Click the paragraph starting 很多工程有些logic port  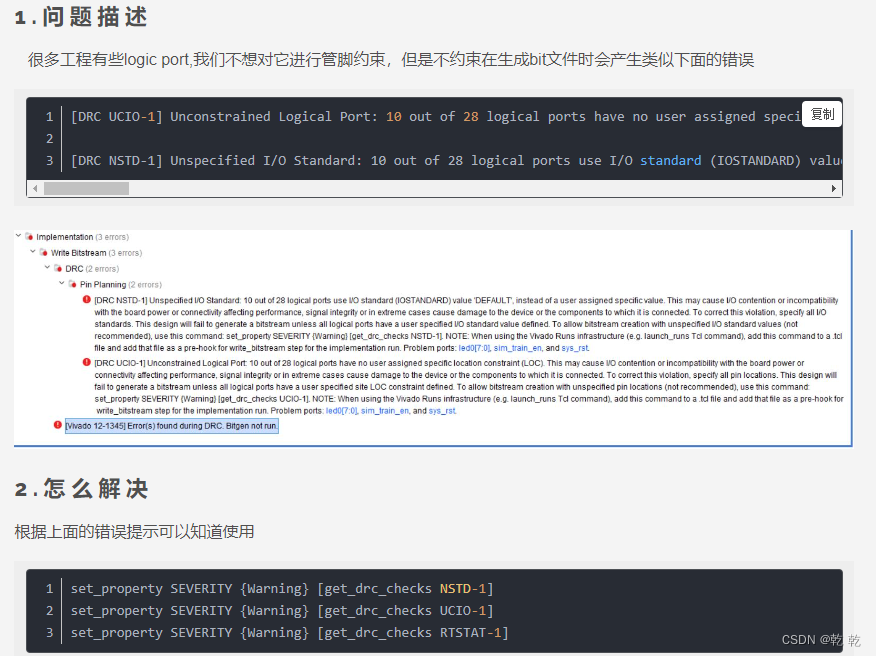(x=391, y=59)
